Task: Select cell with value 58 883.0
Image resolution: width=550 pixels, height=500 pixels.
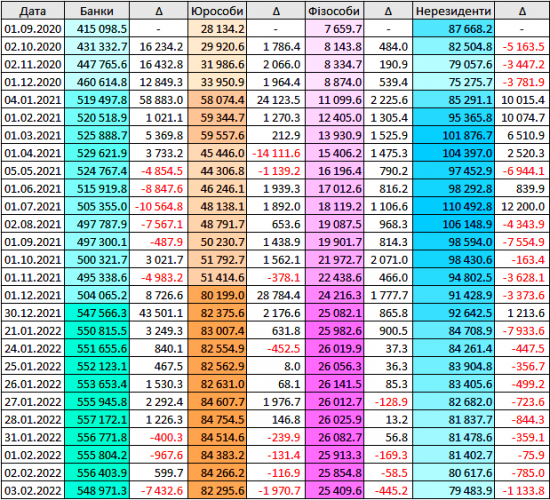Action: click(x=159, y=100)
